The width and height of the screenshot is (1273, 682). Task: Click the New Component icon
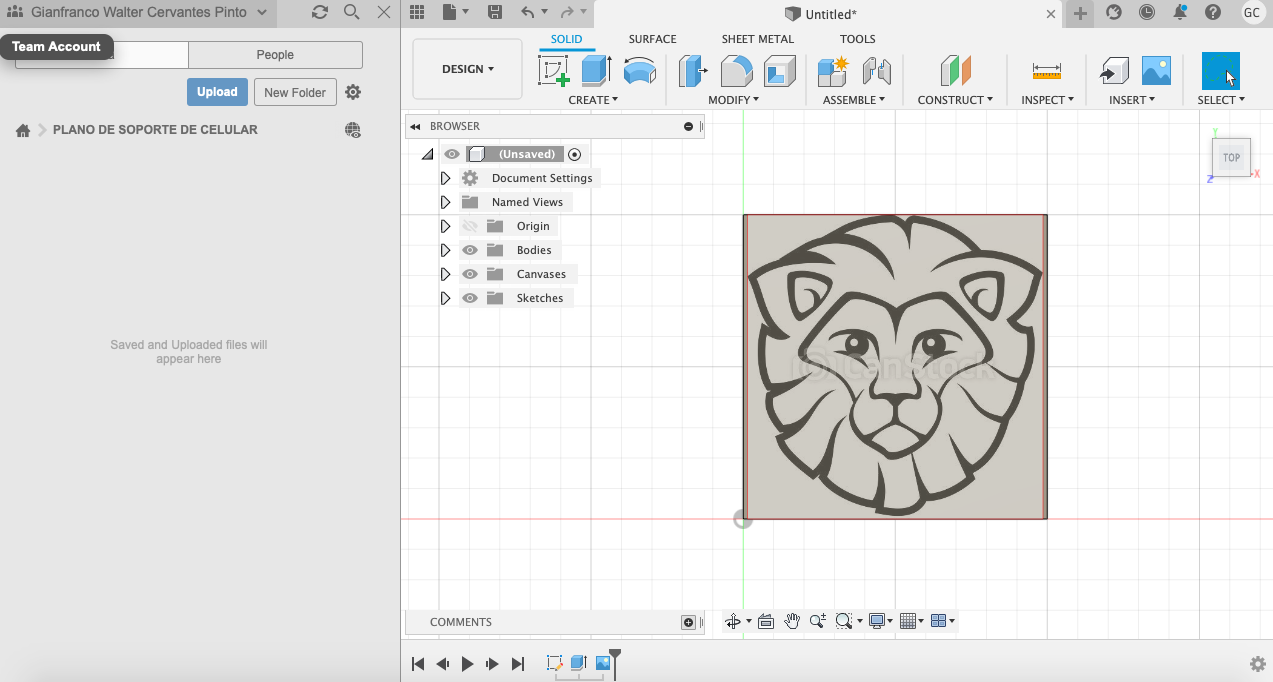(x=833, y=71)
